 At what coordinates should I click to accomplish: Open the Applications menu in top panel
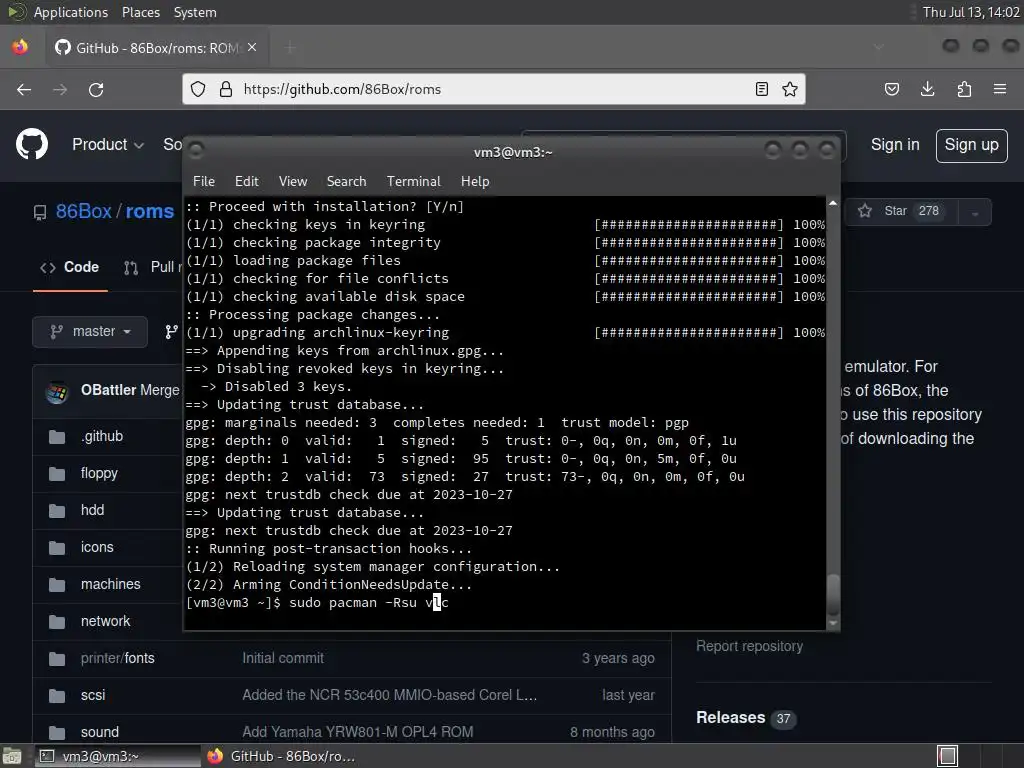click(71, 12)
